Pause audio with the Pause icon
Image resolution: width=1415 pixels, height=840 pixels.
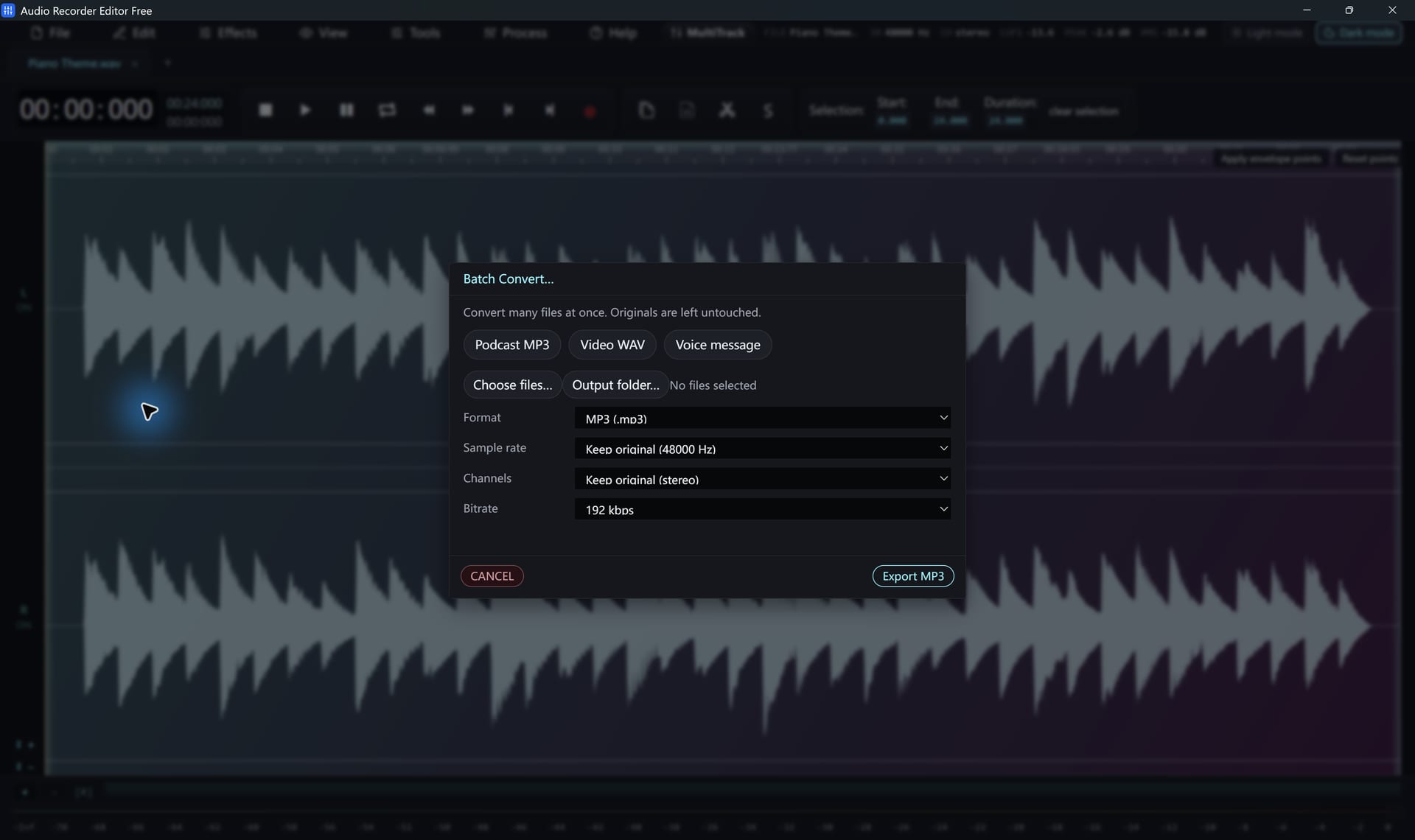coord(346,110)
